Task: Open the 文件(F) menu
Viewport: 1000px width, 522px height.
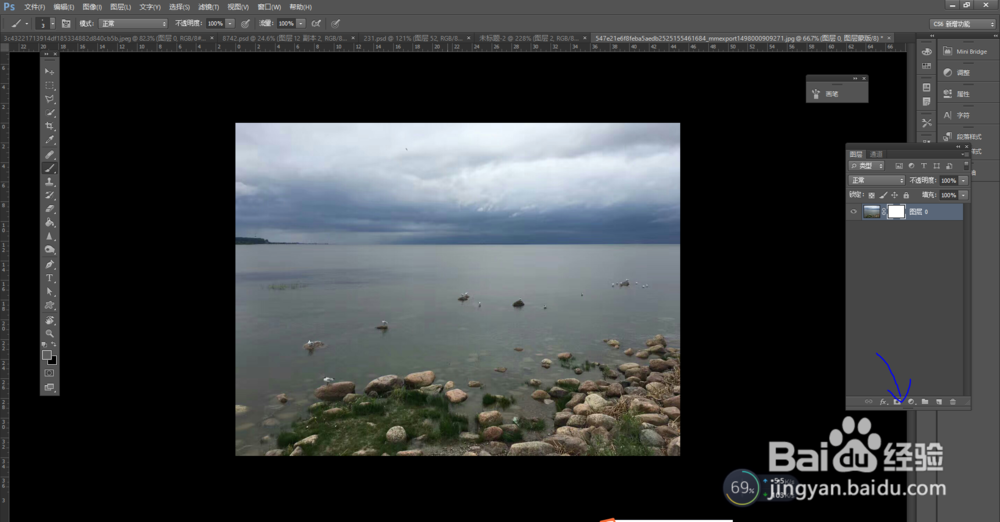Action: [x=34, y=7]
